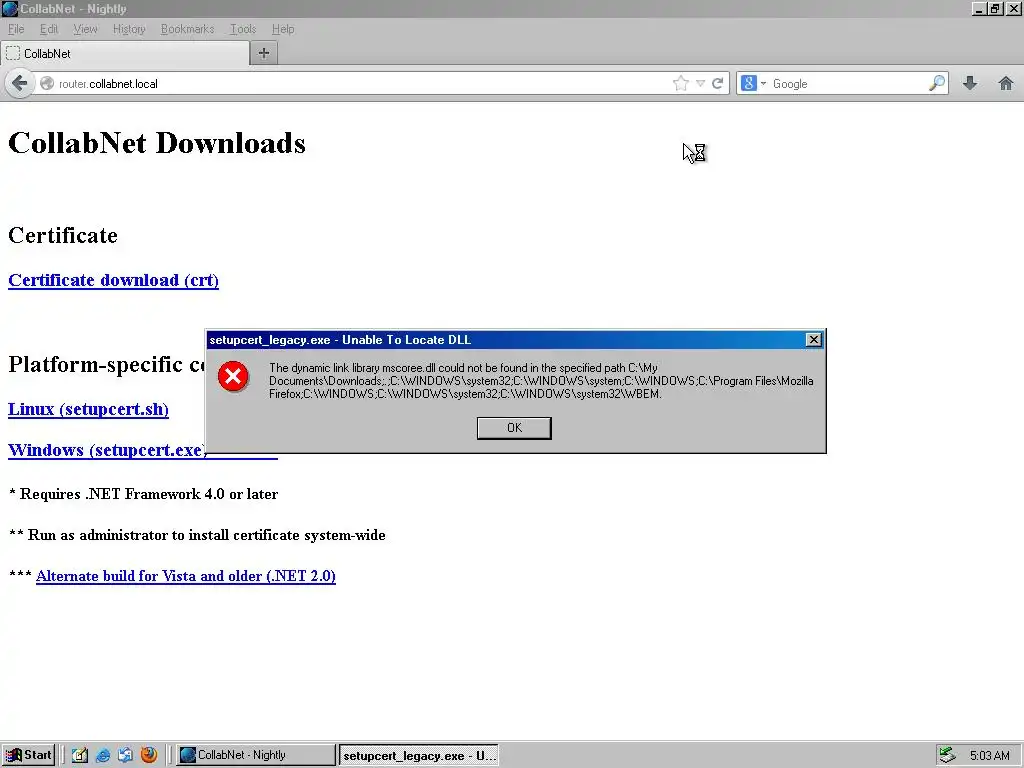
Task: Launch Internet Explorer from quick launch
Action: (103, 755)
